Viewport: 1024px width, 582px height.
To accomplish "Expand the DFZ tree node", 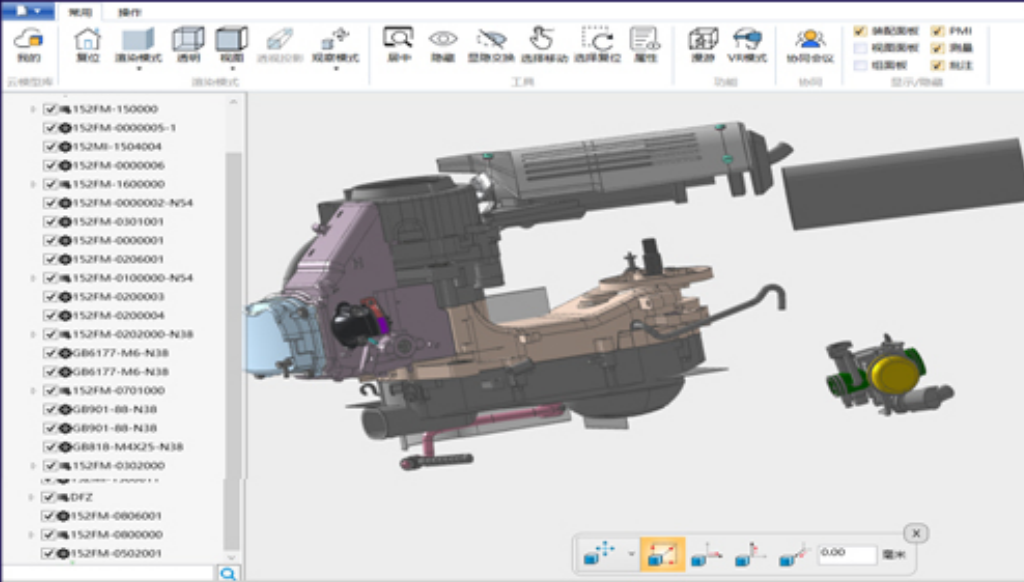I will pos(33,497).
